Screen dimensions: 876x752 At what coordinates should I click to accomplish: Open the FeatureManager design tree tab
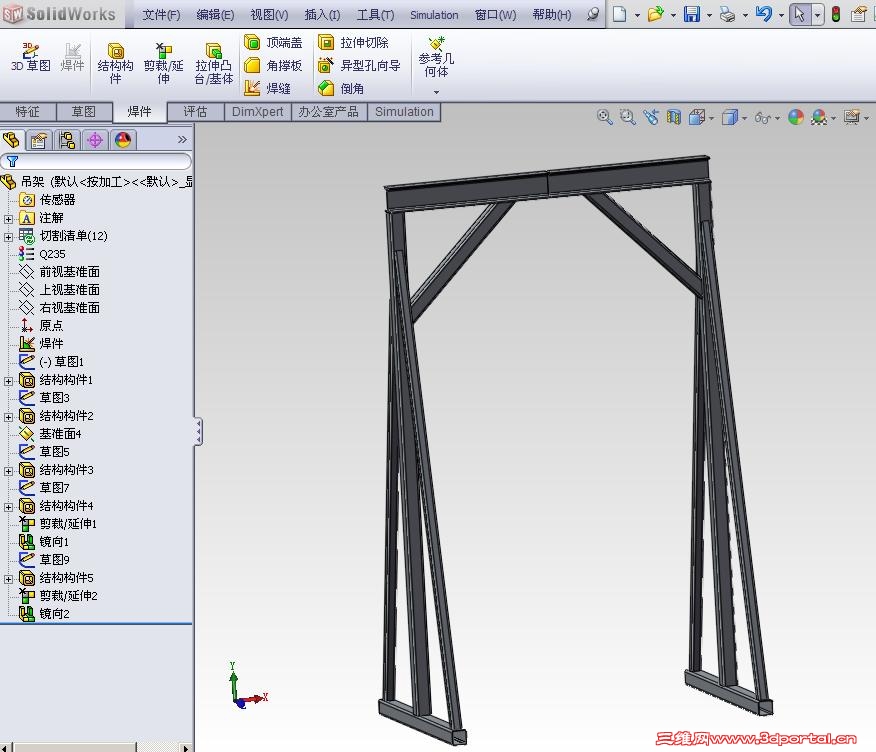point(11,140)
